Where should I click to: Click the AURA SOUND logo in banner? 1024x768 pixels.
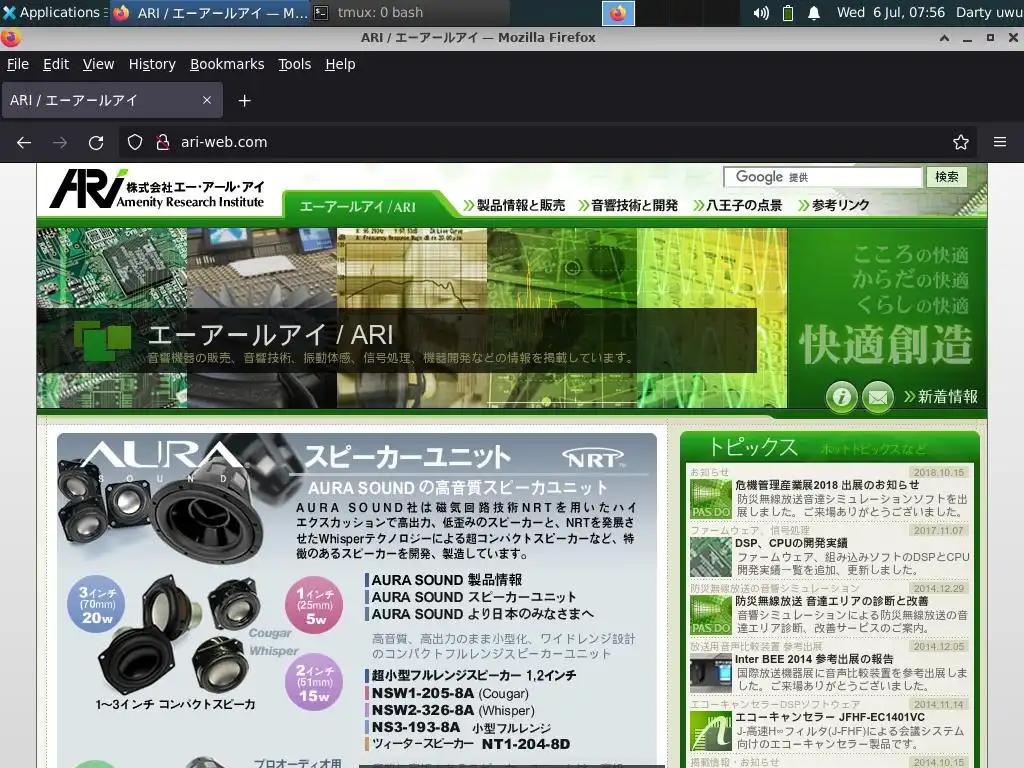pyautogui.click(x=163, y=459)
